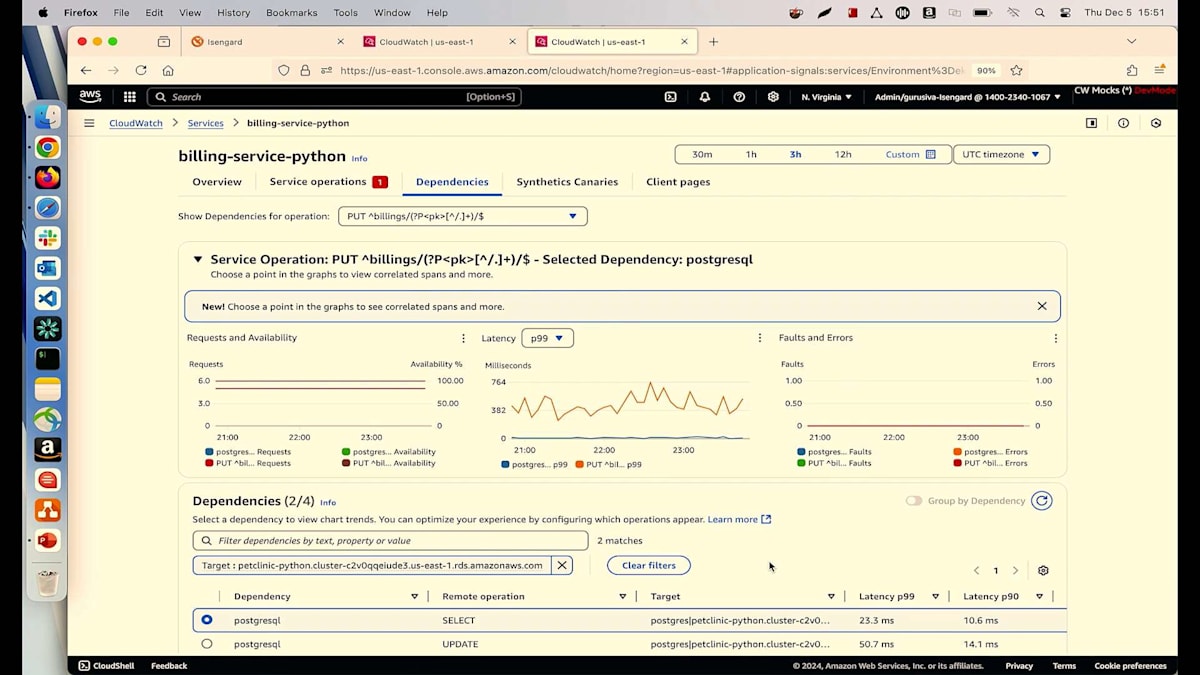This screenshot has height=675, width=1200.
Task: Set time range to 30m
Action: 702,154
